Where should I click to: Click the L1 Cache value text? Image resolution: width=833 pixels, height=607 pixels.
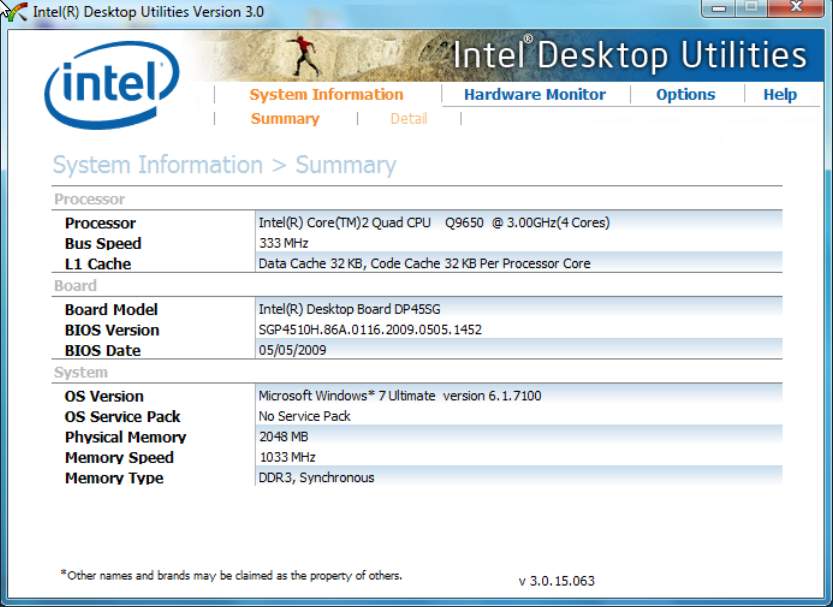tap(424, 263)
